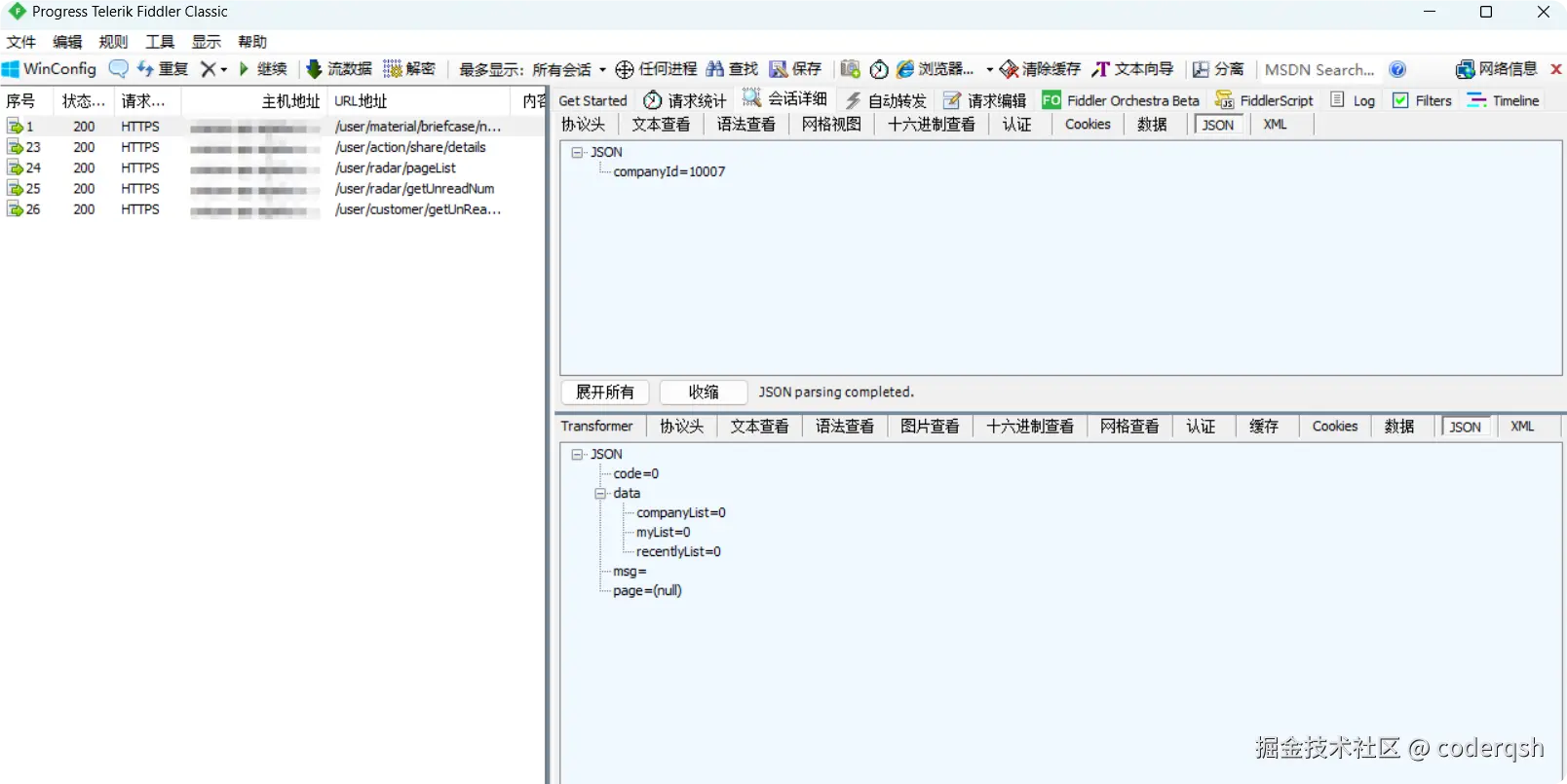Select the companyId=10007 tree node

coord(669,171)
